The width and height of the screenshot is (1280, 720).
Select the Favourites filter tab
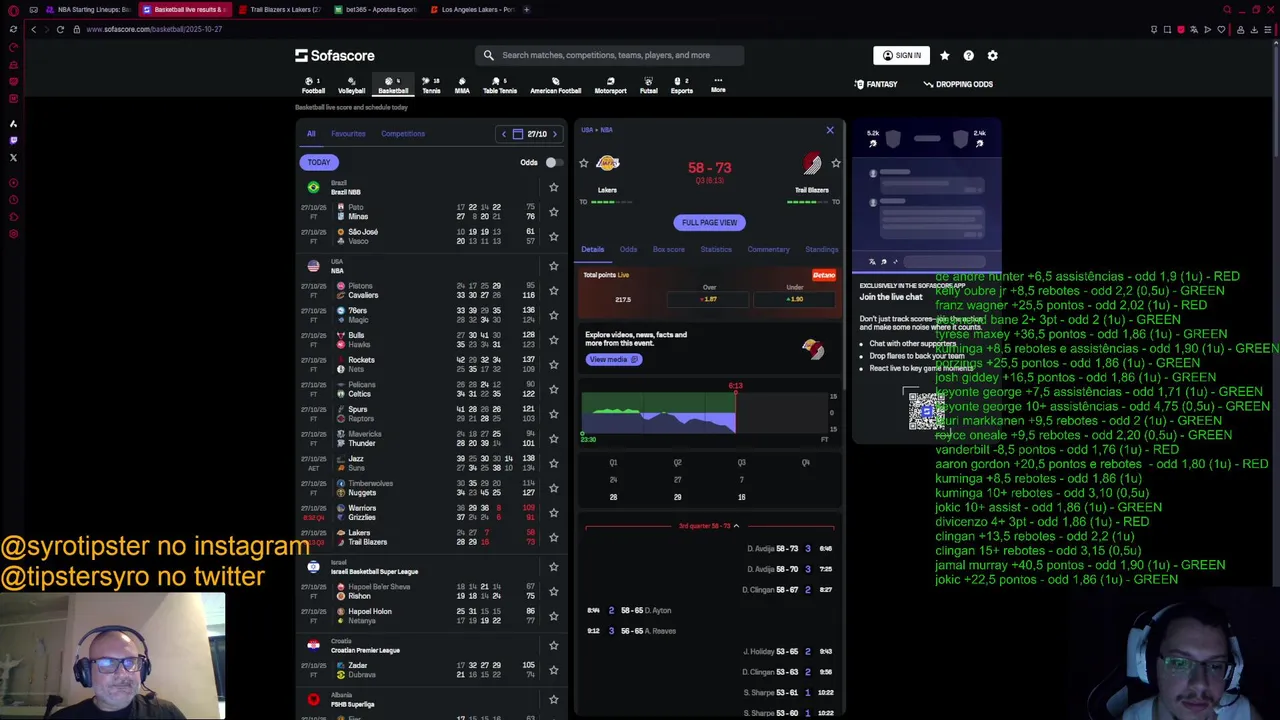pos(348,134)
